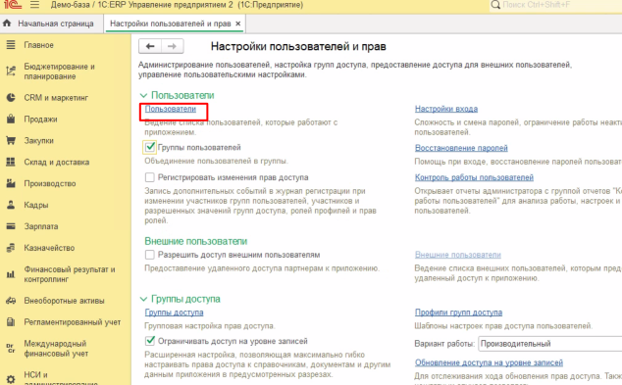This screenshot has height=385, width=622.
Task: Click the Главное section icon
Action: 11,45
